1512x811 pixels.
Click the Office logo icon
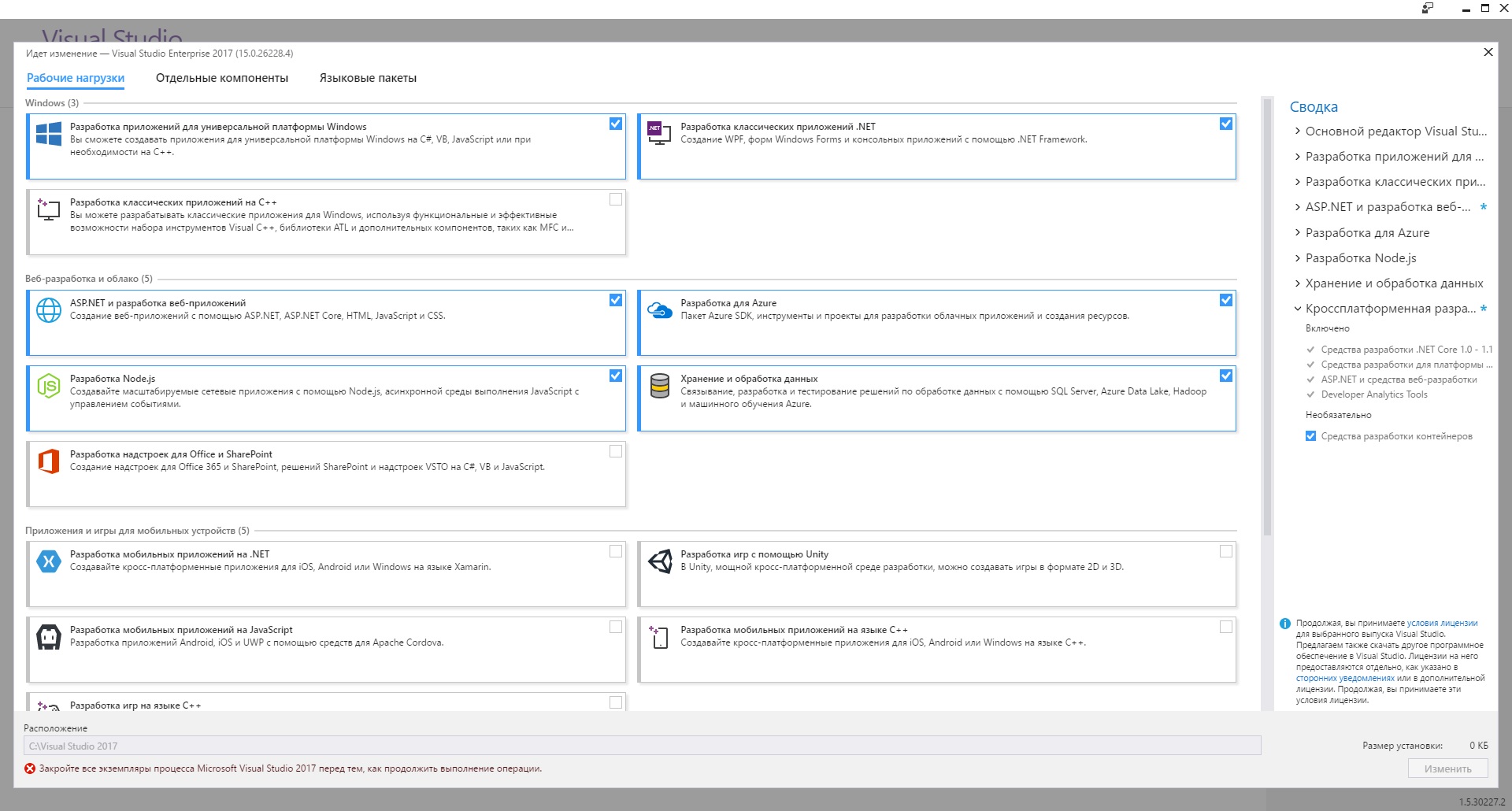tap(49, 461)
